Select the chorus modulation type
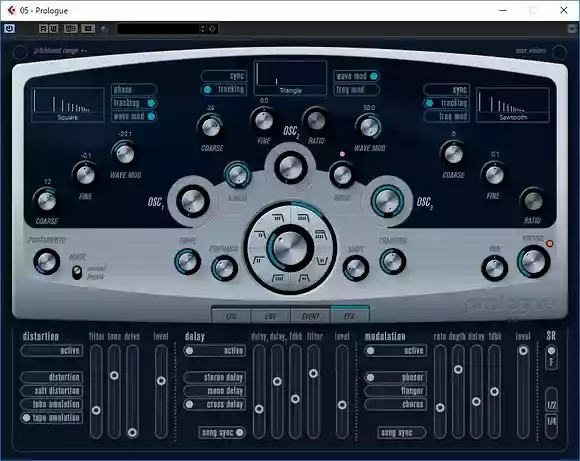580x461 pixels. 396,404
